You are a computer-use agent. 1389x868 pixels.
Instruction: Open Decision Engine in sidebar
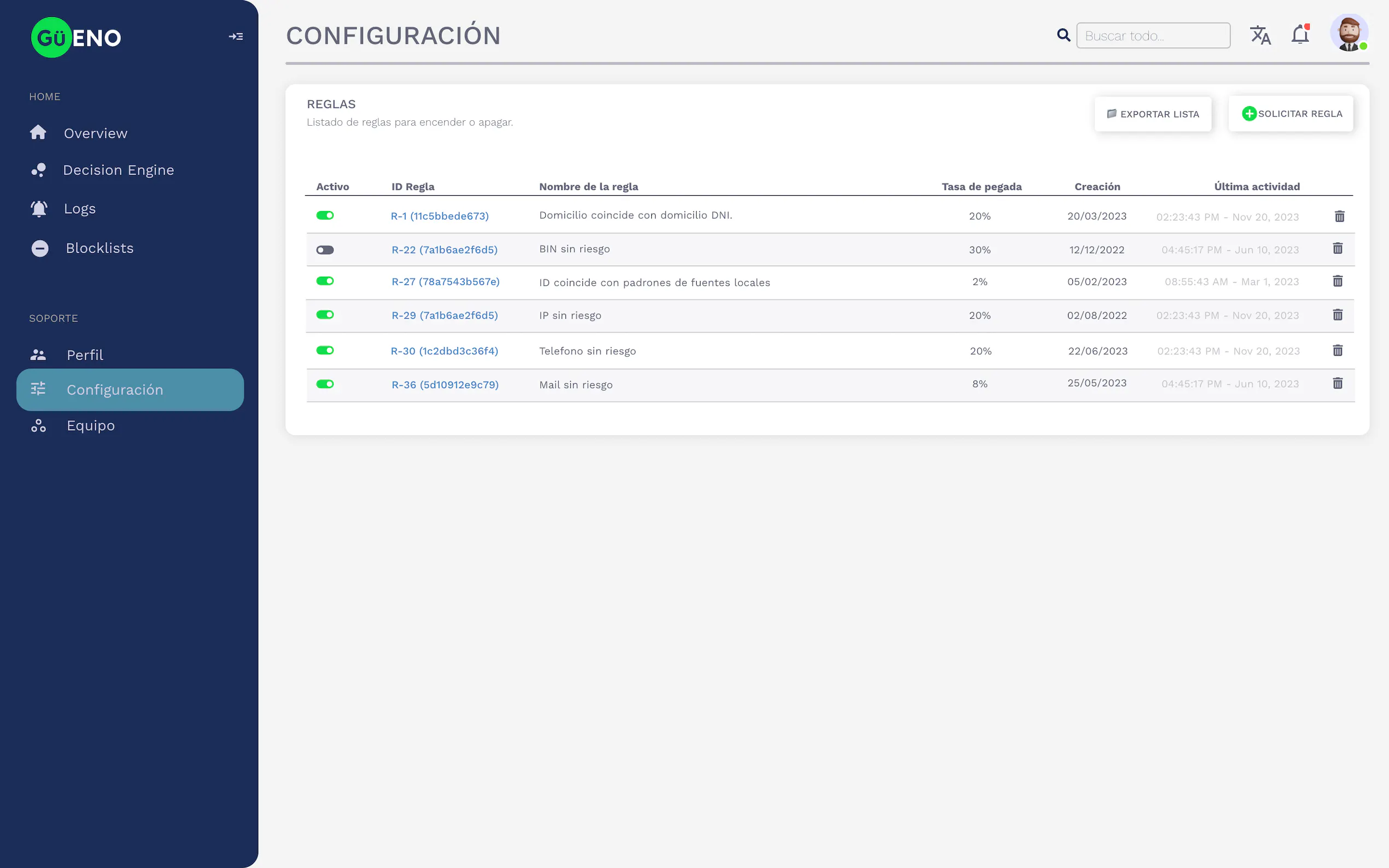(x=118, y=171)
